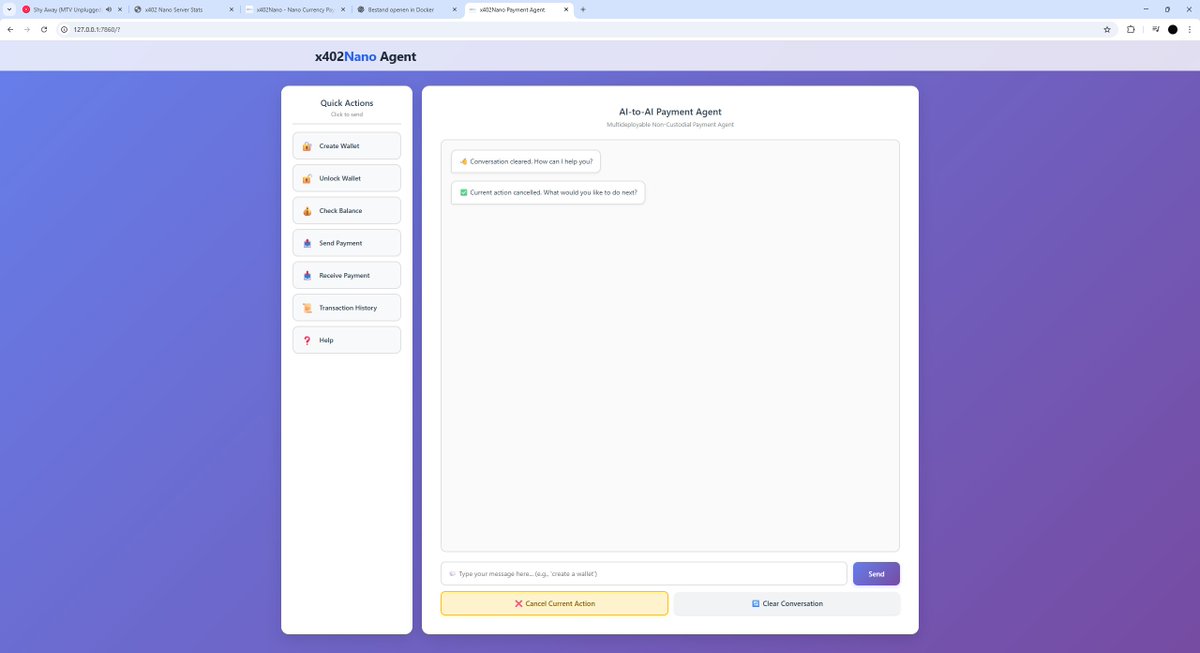Switch to the x402Nano - Nano Currency tab
Screen dimensions: 1200x653
295,9
